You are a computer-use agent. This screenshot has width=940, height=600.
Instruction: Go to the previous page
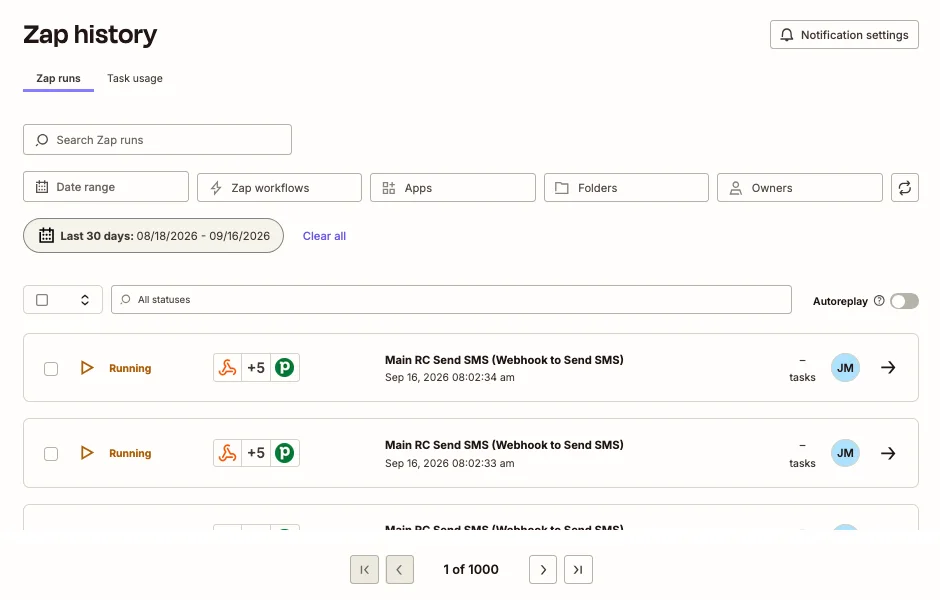coord(400,569)
